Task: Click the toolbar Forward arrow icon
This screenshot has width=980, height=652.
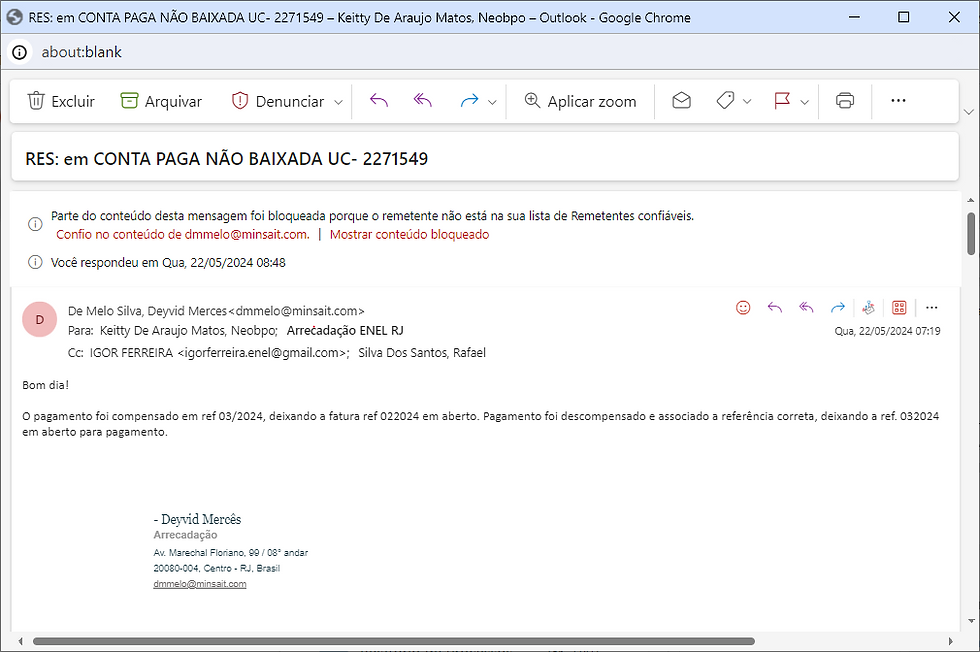Action: point(469,101)
